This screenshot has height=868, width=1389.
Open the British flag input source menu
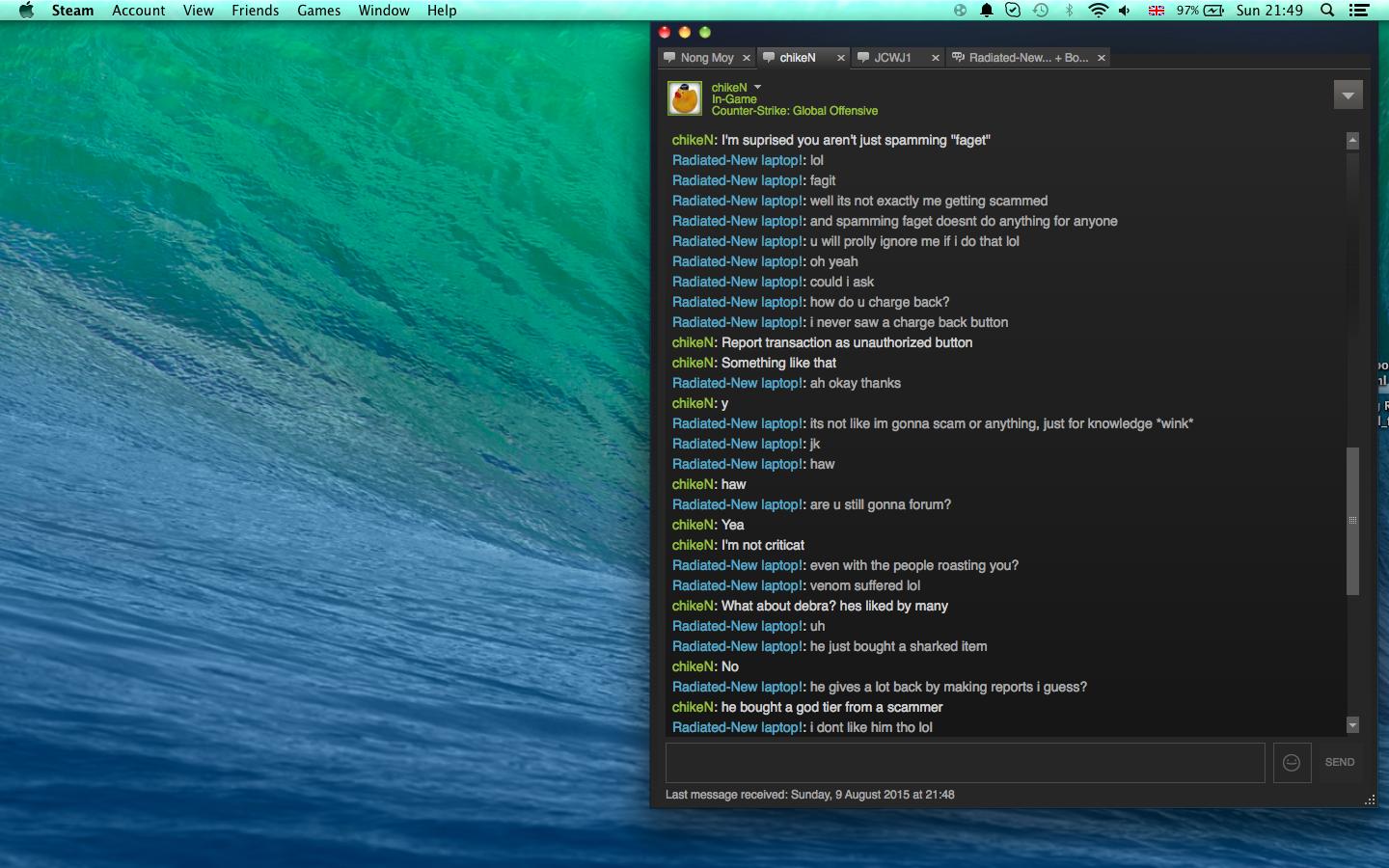tap(1156, 11)
